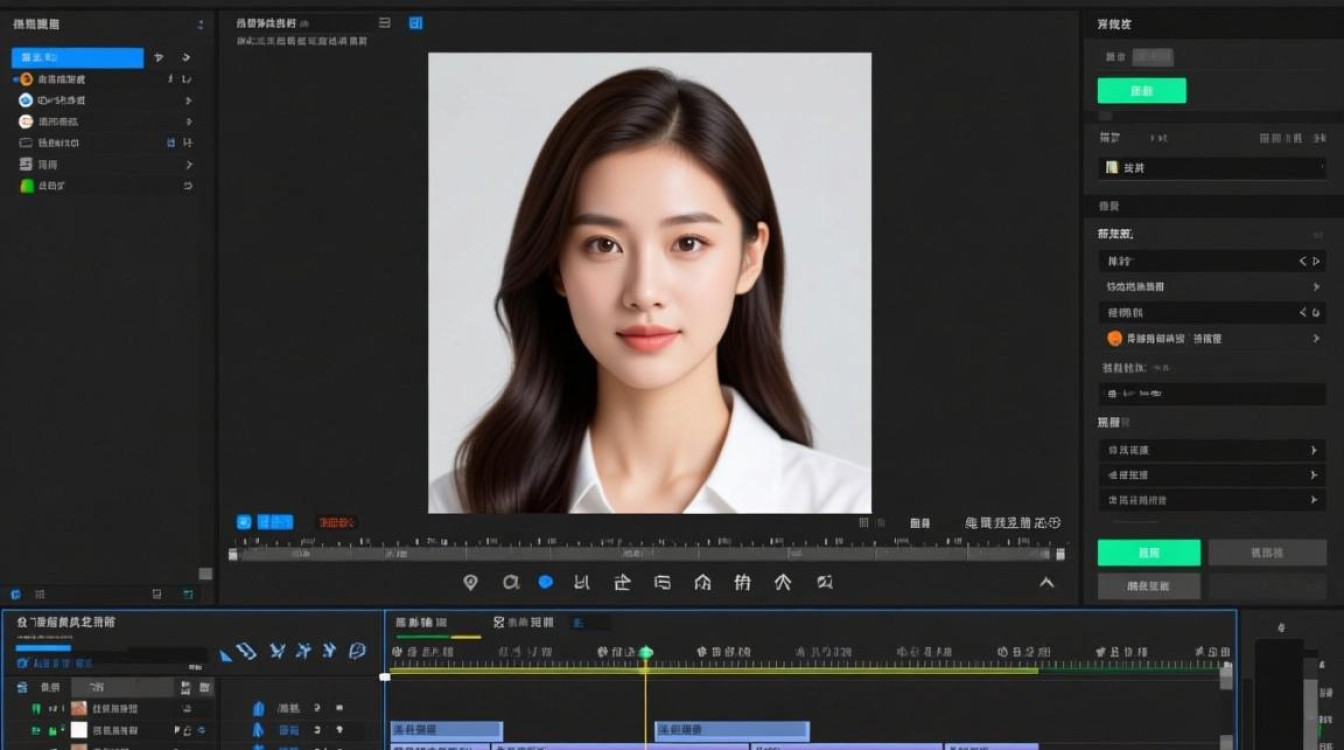Expand the bottom arrow row in the right panel
This screenshot has height=750, width=1344.
tap(1212, 500)
